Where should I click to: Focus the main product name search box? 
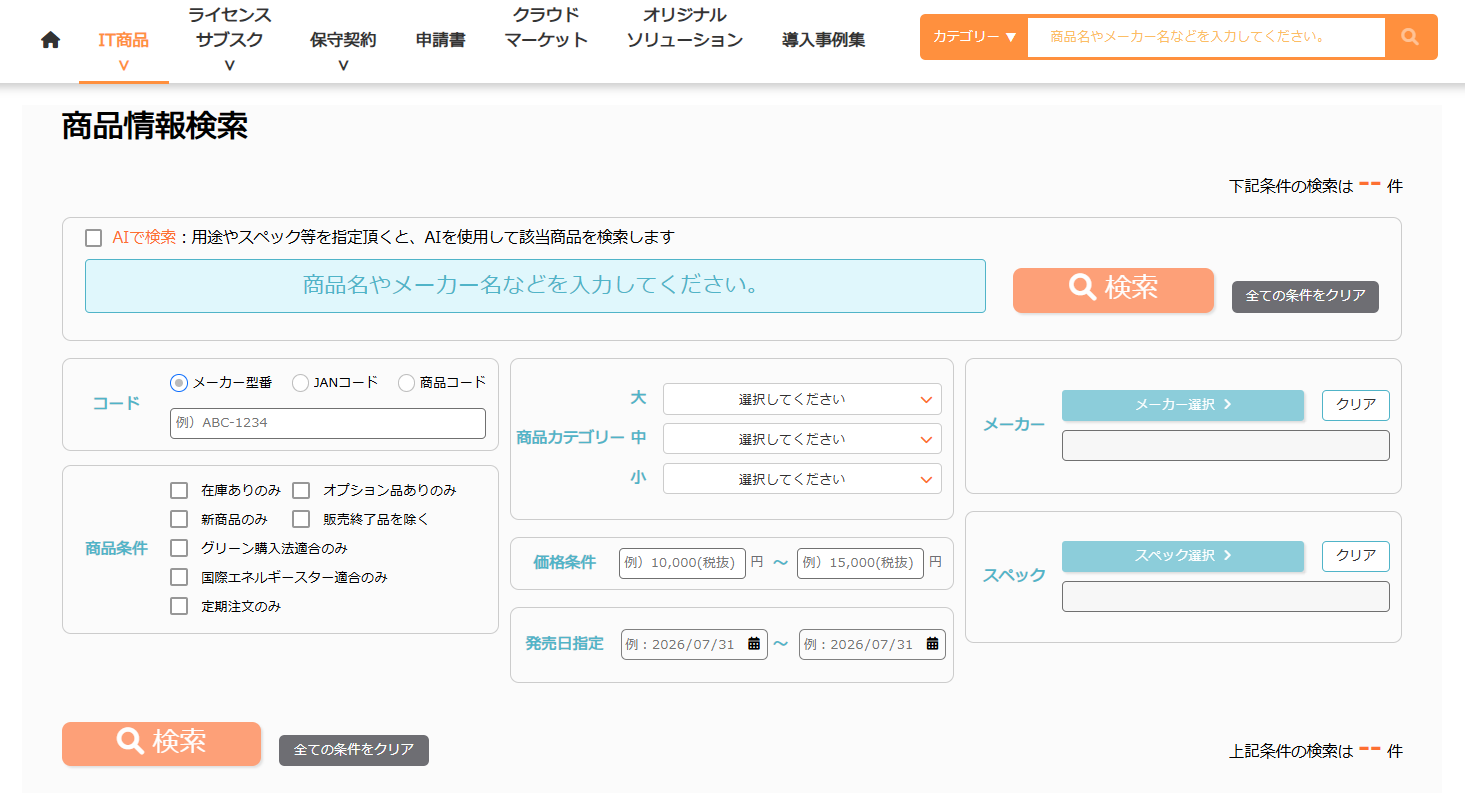pyautogui.click(x=535, y=286)
